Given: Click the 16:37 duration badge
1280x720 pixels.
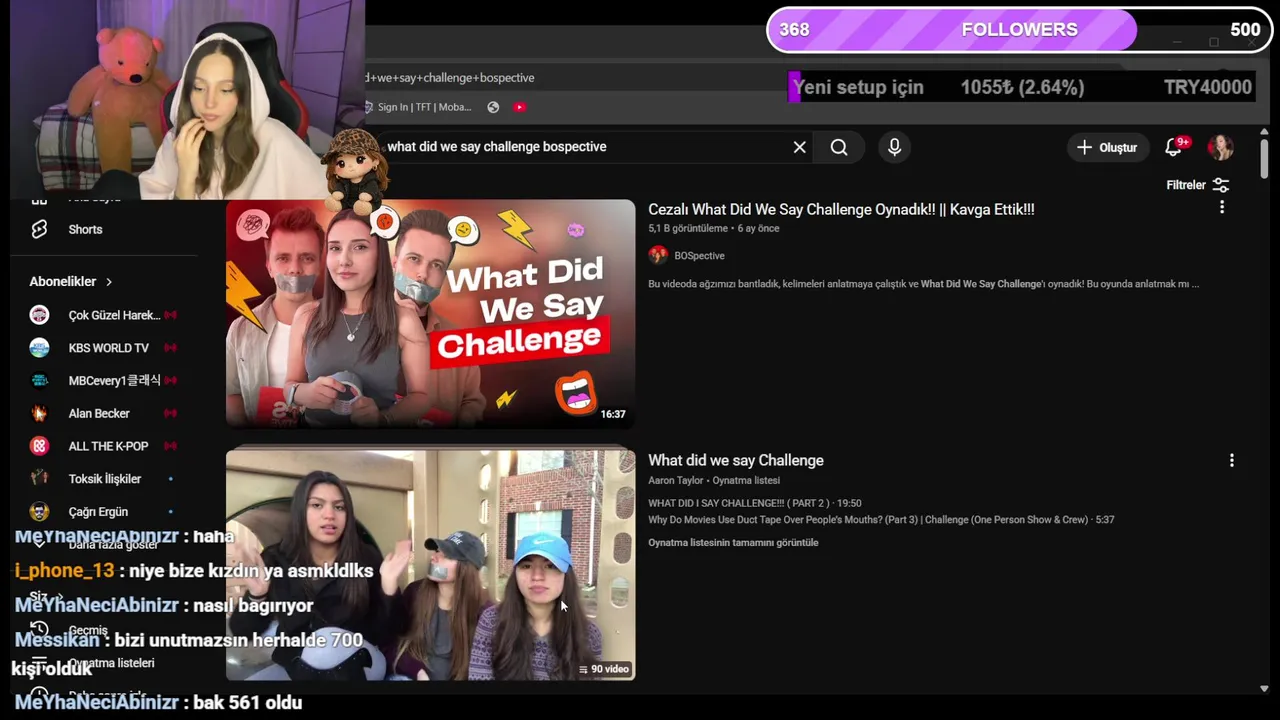Looking at the screenshot, I should coord(613,414).
